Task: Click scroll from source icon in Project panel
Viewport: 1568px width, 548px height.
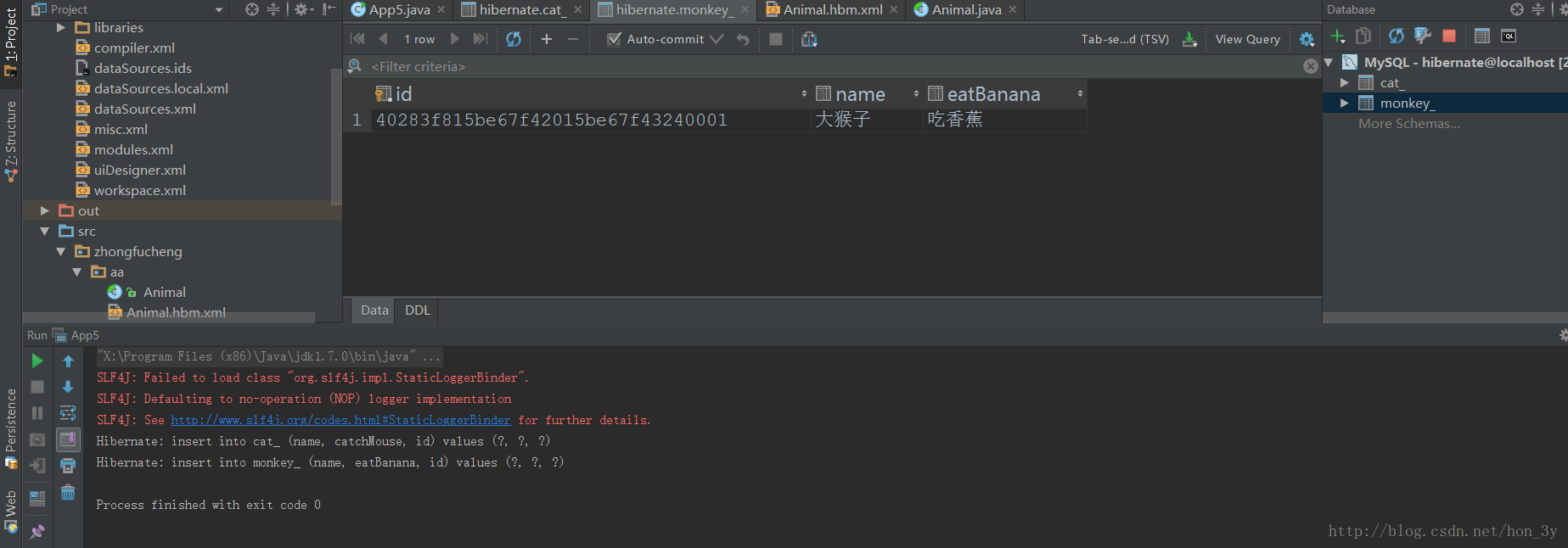Action: point(252,10)
